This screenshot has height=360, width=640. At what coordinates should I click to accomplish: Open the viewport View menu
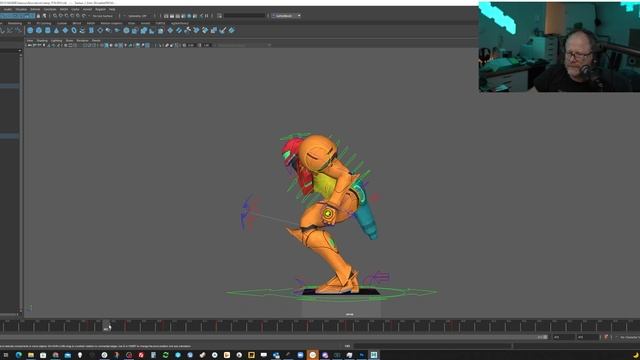[x=30, y=41]
